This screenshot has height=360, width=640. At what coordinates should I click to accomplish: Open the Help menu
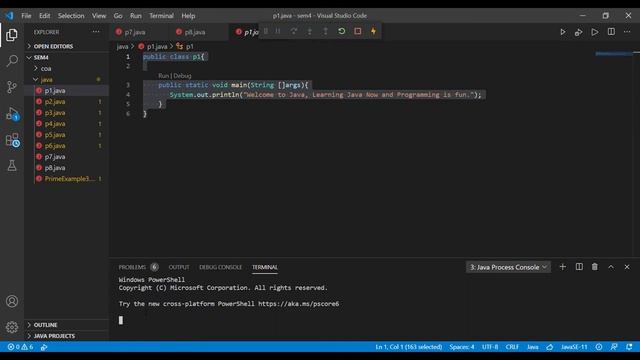pyautogui.click(x=188, y=16)
